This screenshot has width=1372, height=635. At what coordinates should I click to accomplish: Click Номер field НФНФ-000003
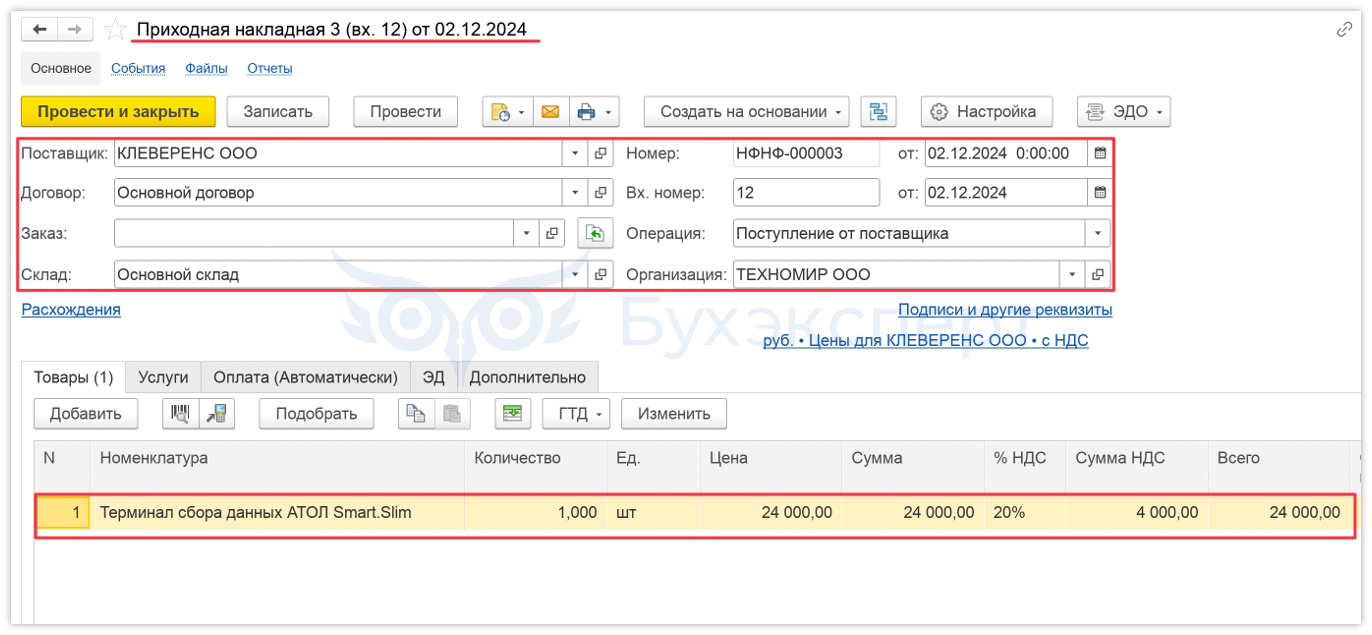[x=806, y=154]
